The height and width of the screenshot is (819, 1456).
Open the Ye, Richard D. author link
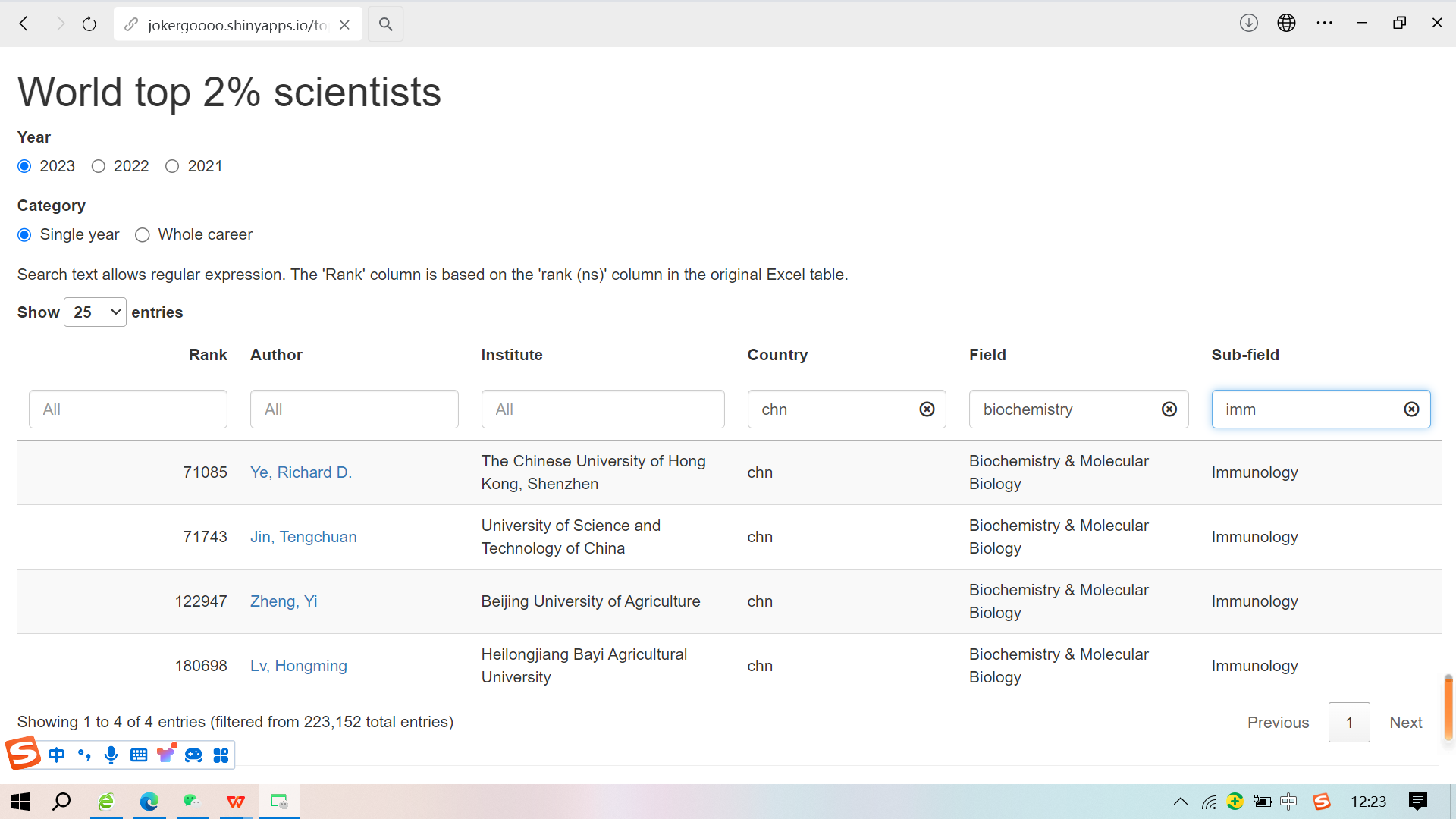point(301,472)
